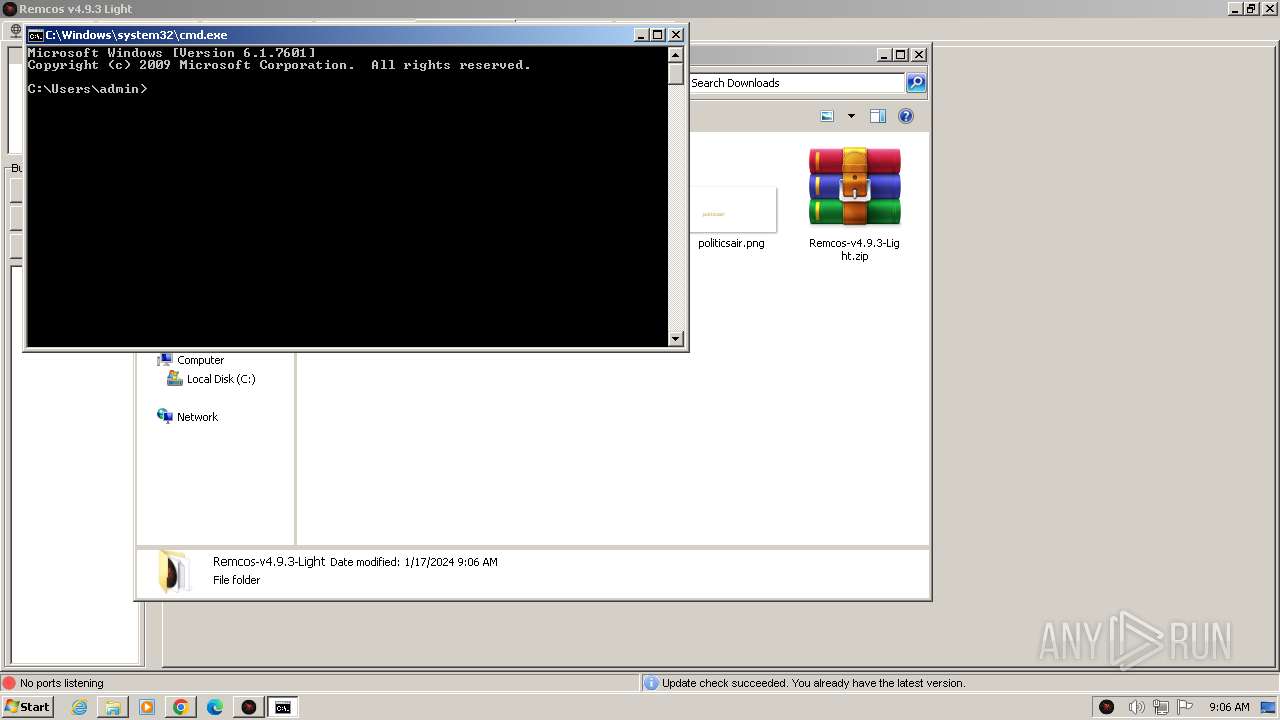Click the red No ports listening status icon
1280x720 pixels.
pyautogui.click(x=9, y=683)
